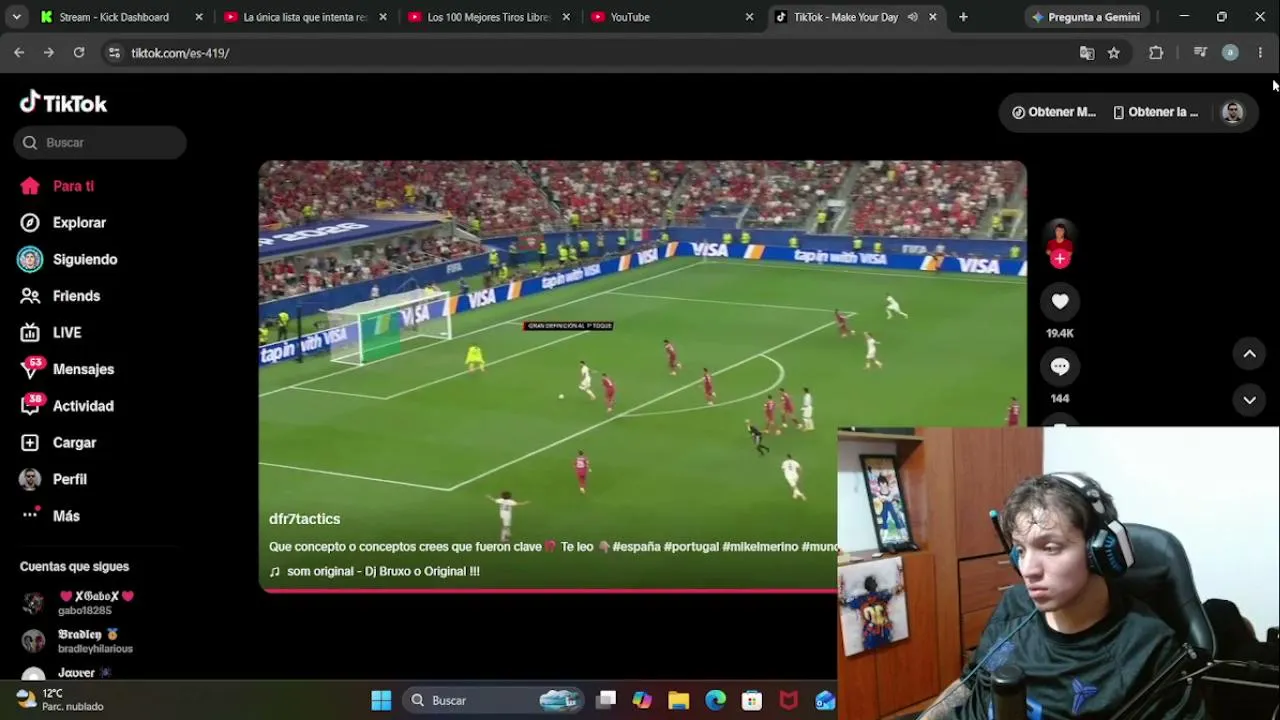Close the Stream - Kick Dashboard tab
This screenshot has width=1280, height=720.
[x=199, y=17]
